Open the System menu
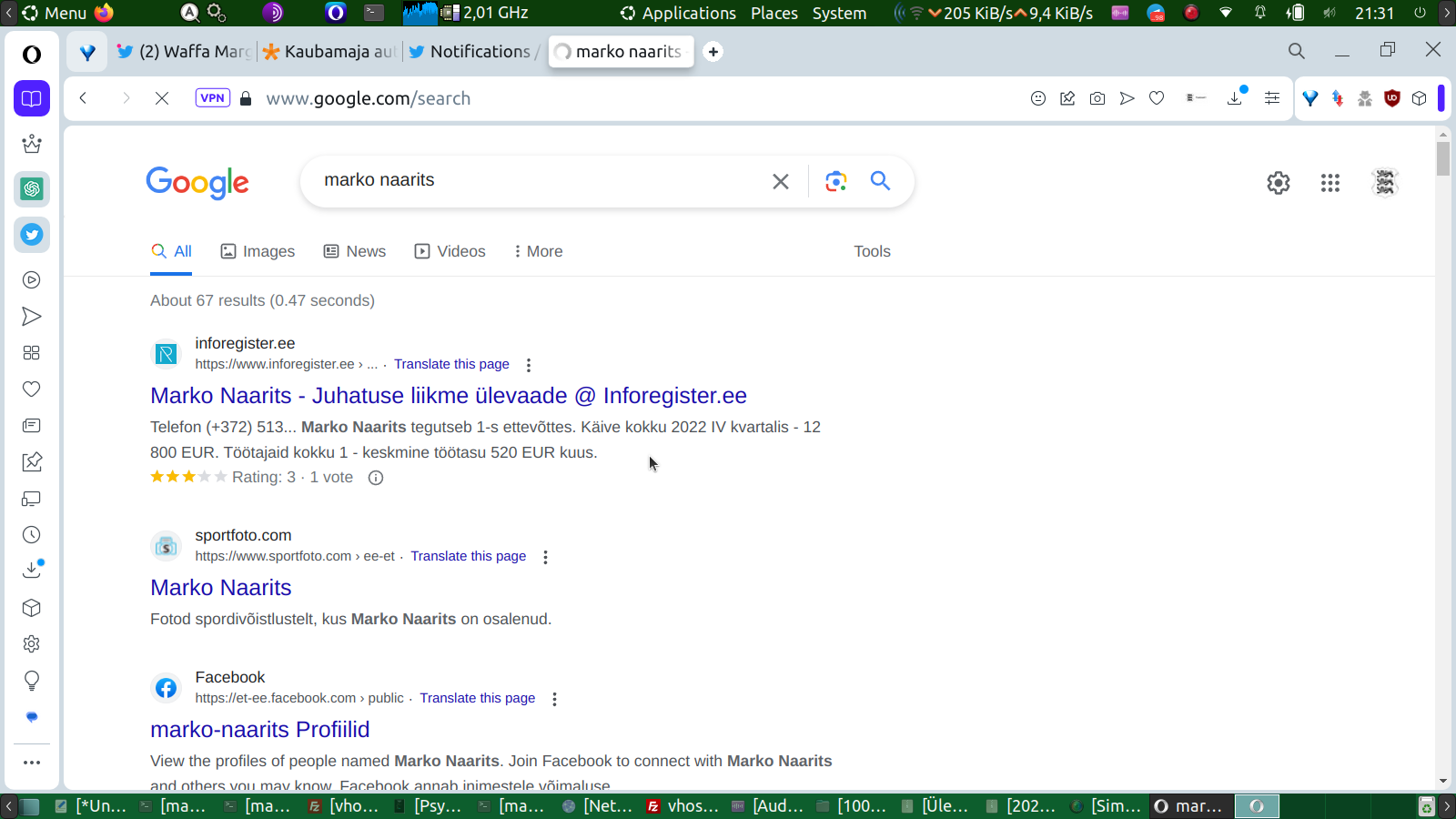 click(839, 13)
